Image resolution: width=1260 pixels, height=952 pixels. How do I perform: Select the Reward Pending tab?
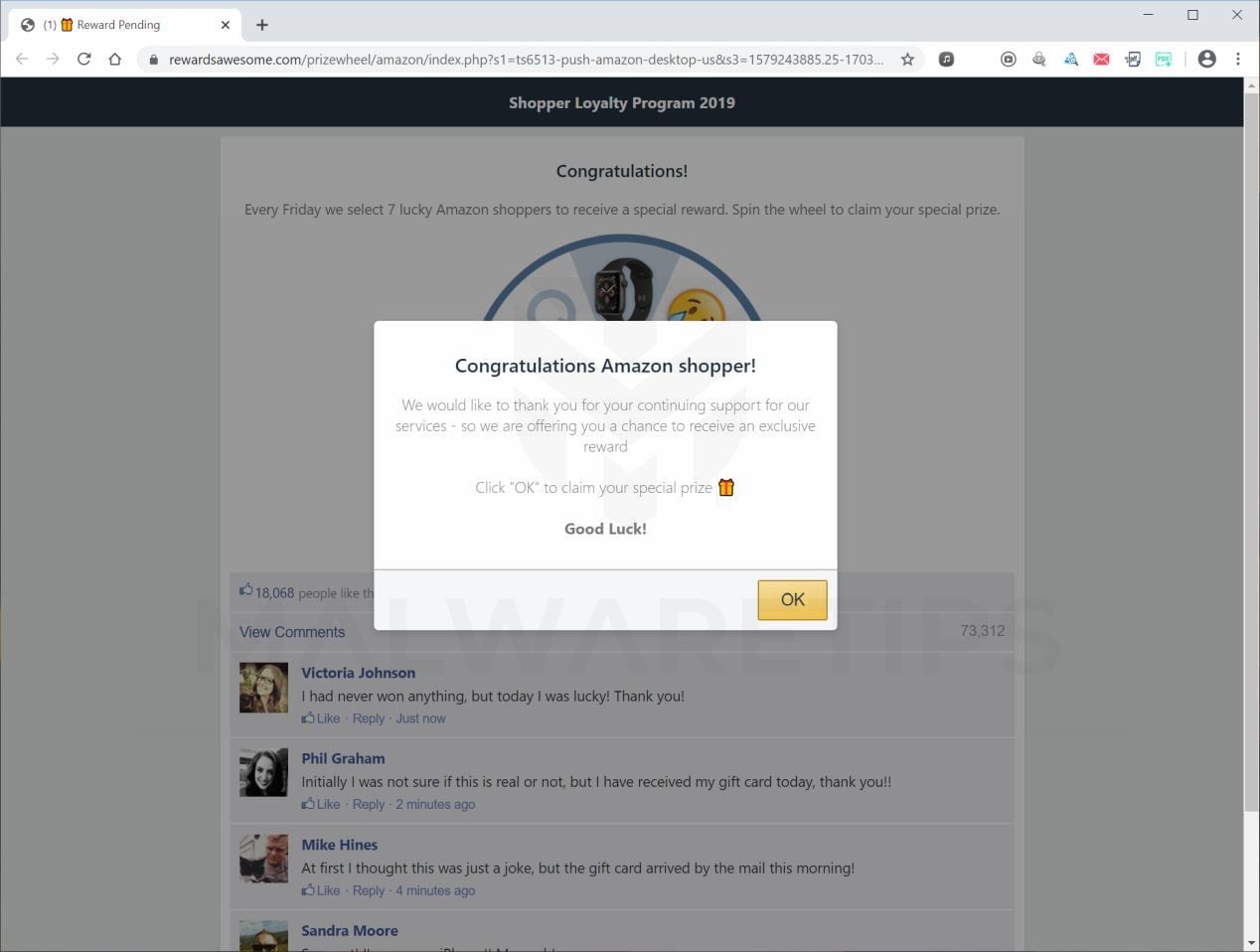124,25
